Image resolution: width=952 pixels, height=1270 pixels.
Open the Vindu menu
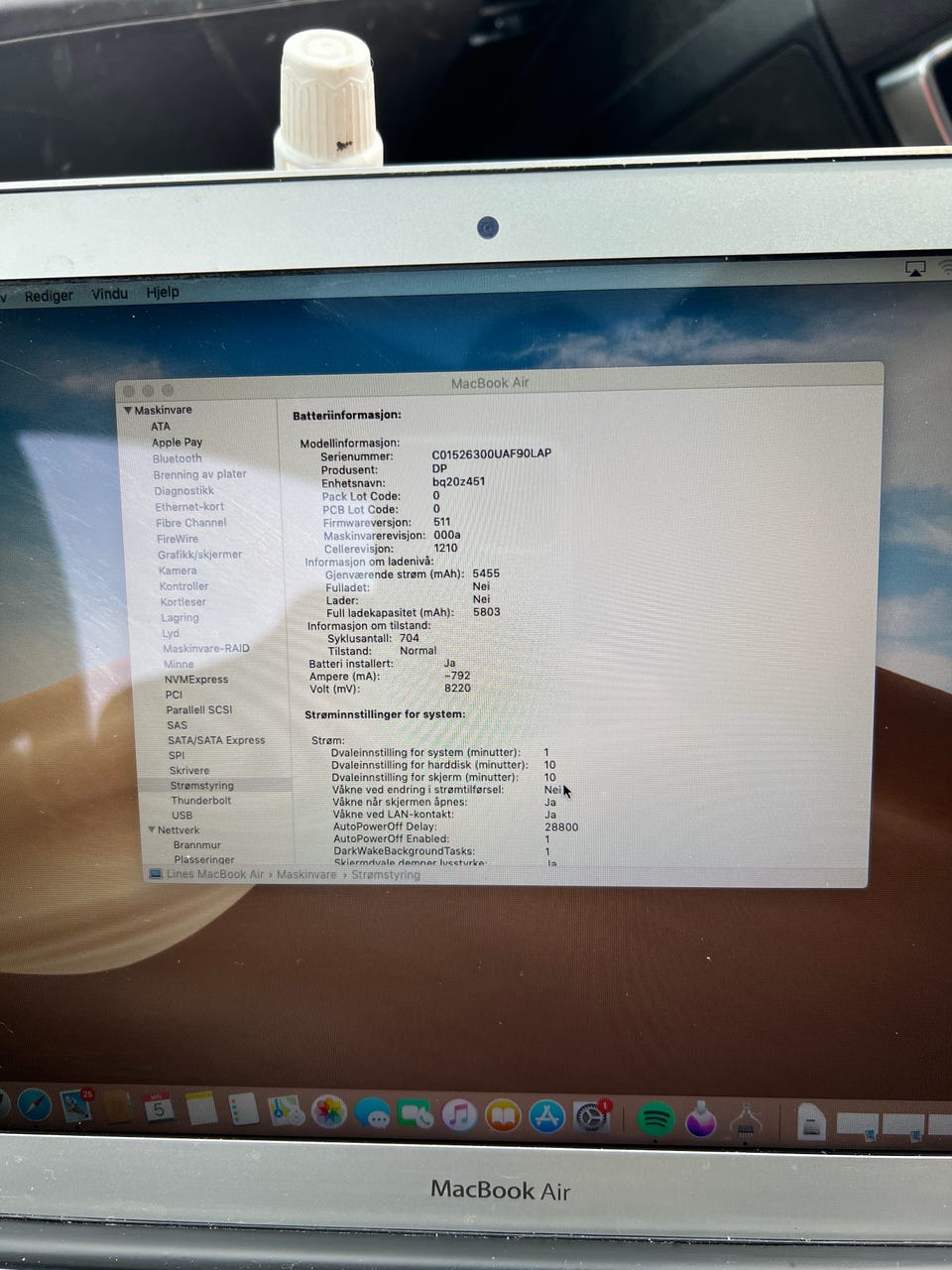(110, 294)
